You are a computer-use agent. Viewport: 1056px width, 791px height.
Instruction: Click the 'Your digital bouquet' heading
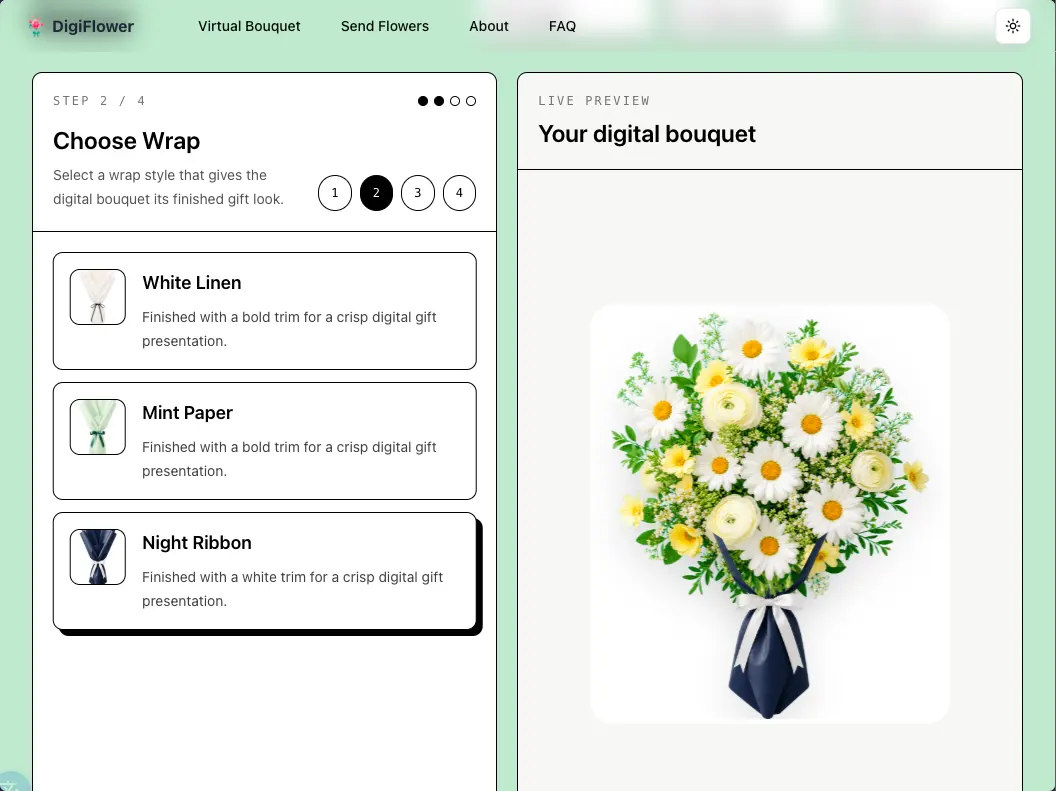coord(647,134)
